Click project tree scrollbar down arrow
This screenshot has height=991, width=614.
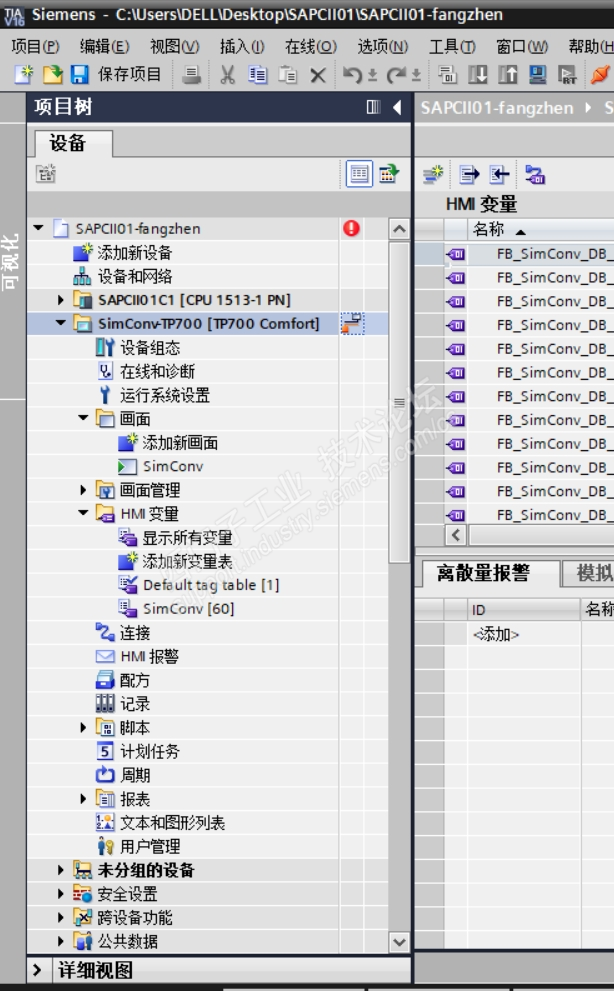pos(399,942)
